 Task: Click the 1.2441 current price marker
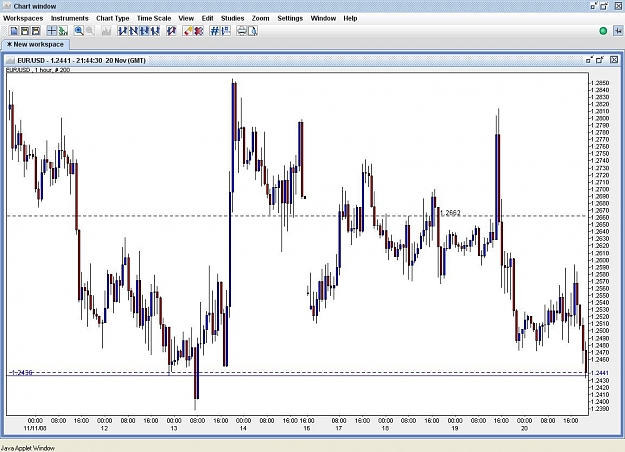point(600,373)
